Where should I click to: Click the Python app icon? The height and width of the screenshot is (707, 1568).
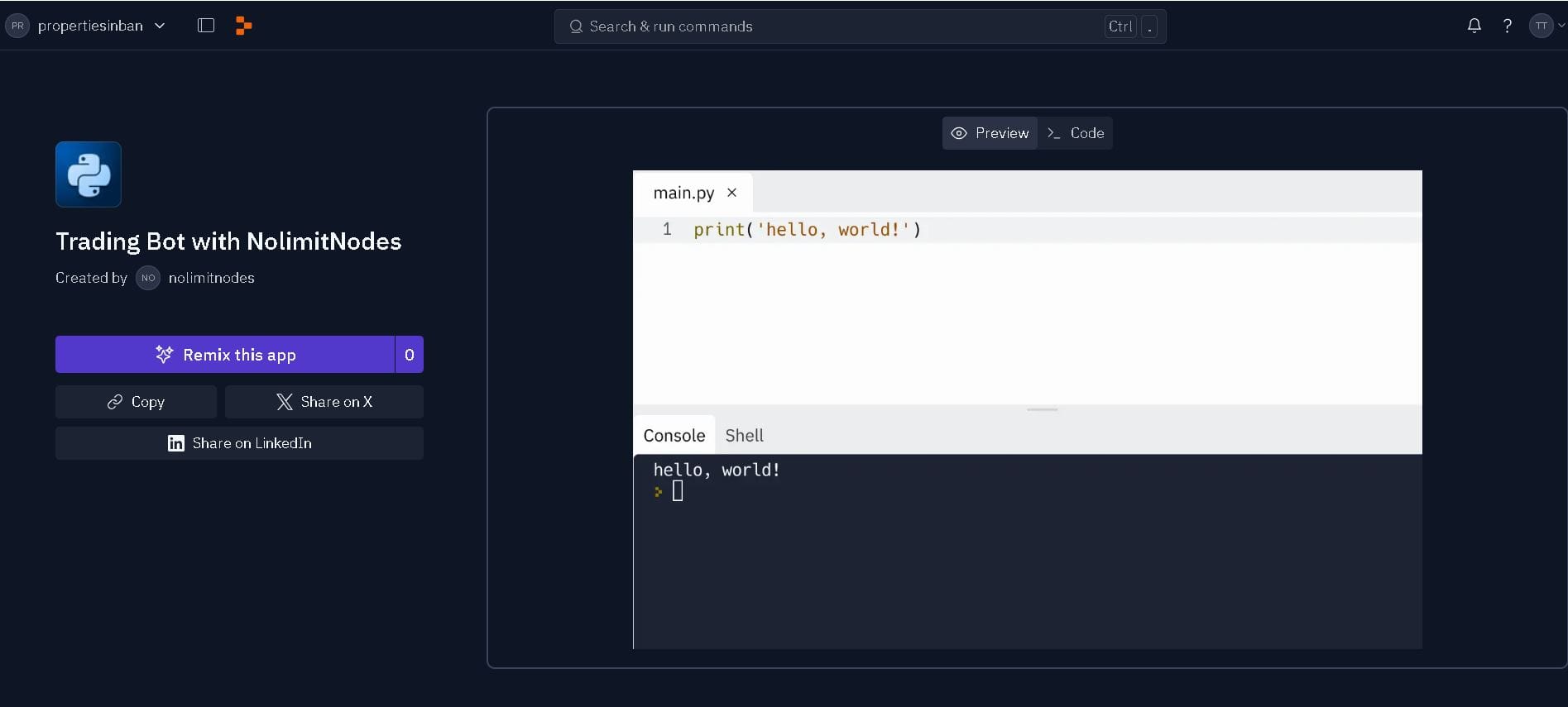coord(89,174)
